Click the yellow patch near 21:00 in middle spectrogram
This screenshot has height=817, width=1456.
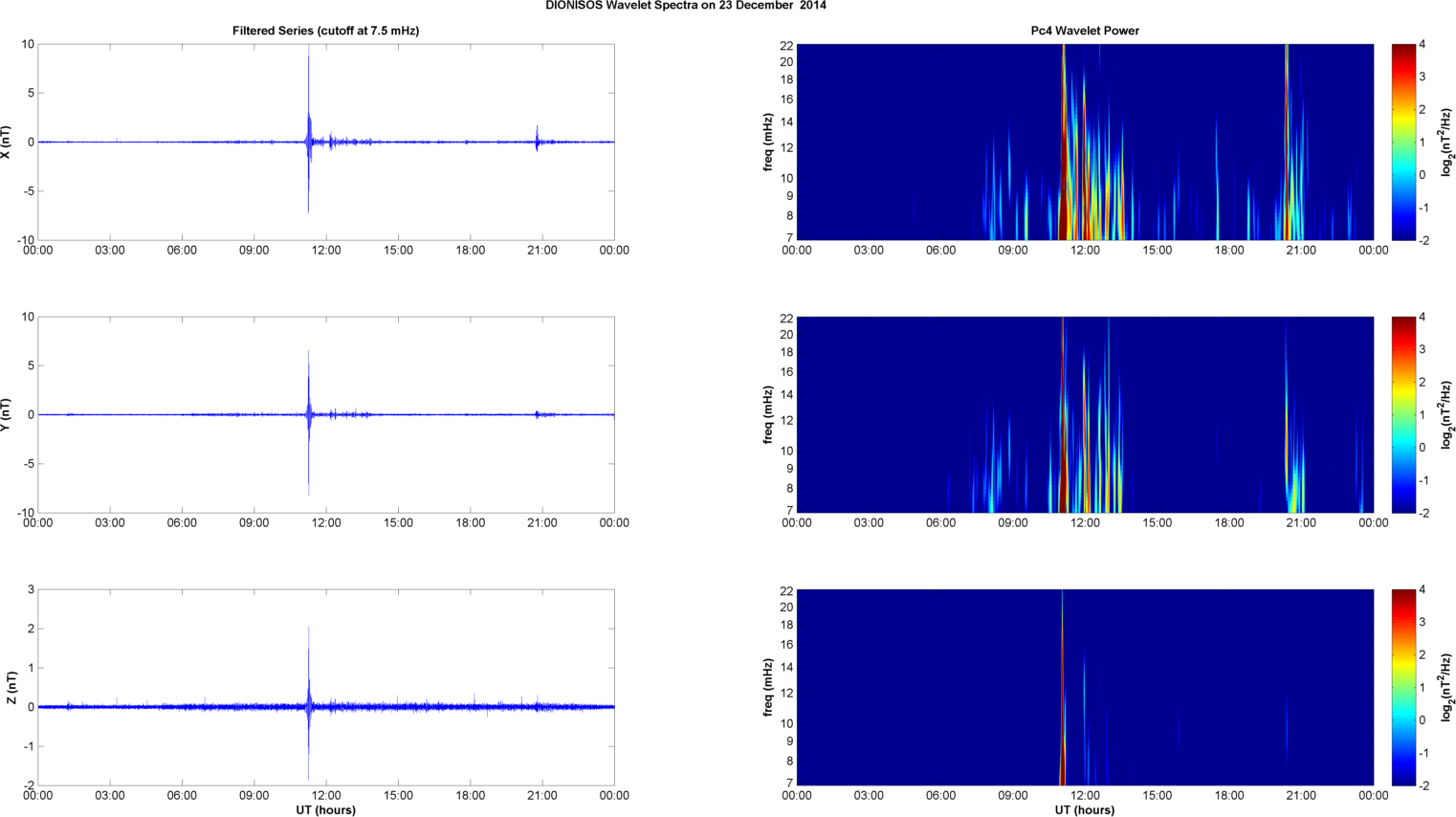coord(1295,488)
